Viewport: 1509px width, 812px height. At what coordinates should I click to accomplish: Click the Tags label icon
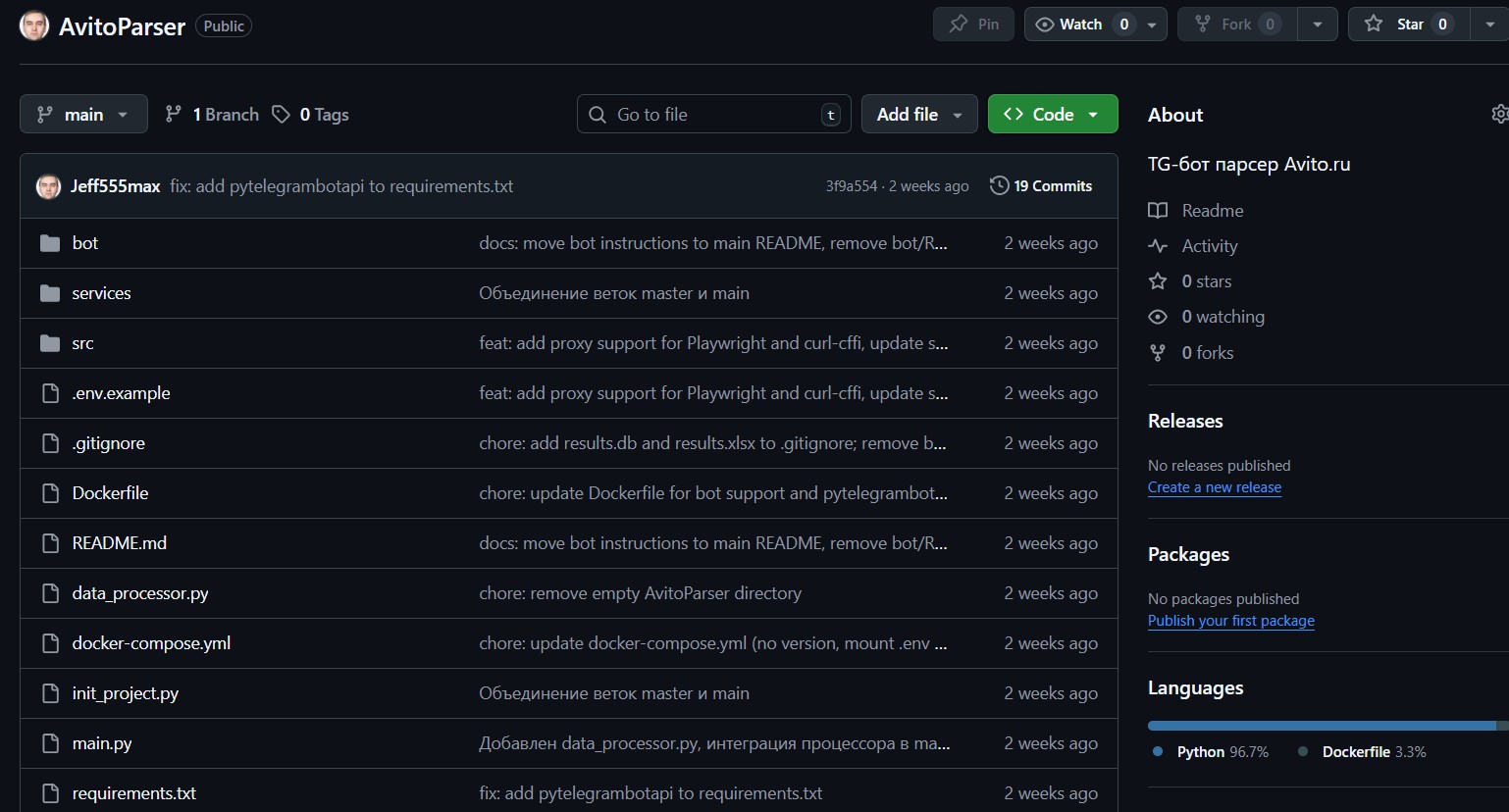pos(282,115)
